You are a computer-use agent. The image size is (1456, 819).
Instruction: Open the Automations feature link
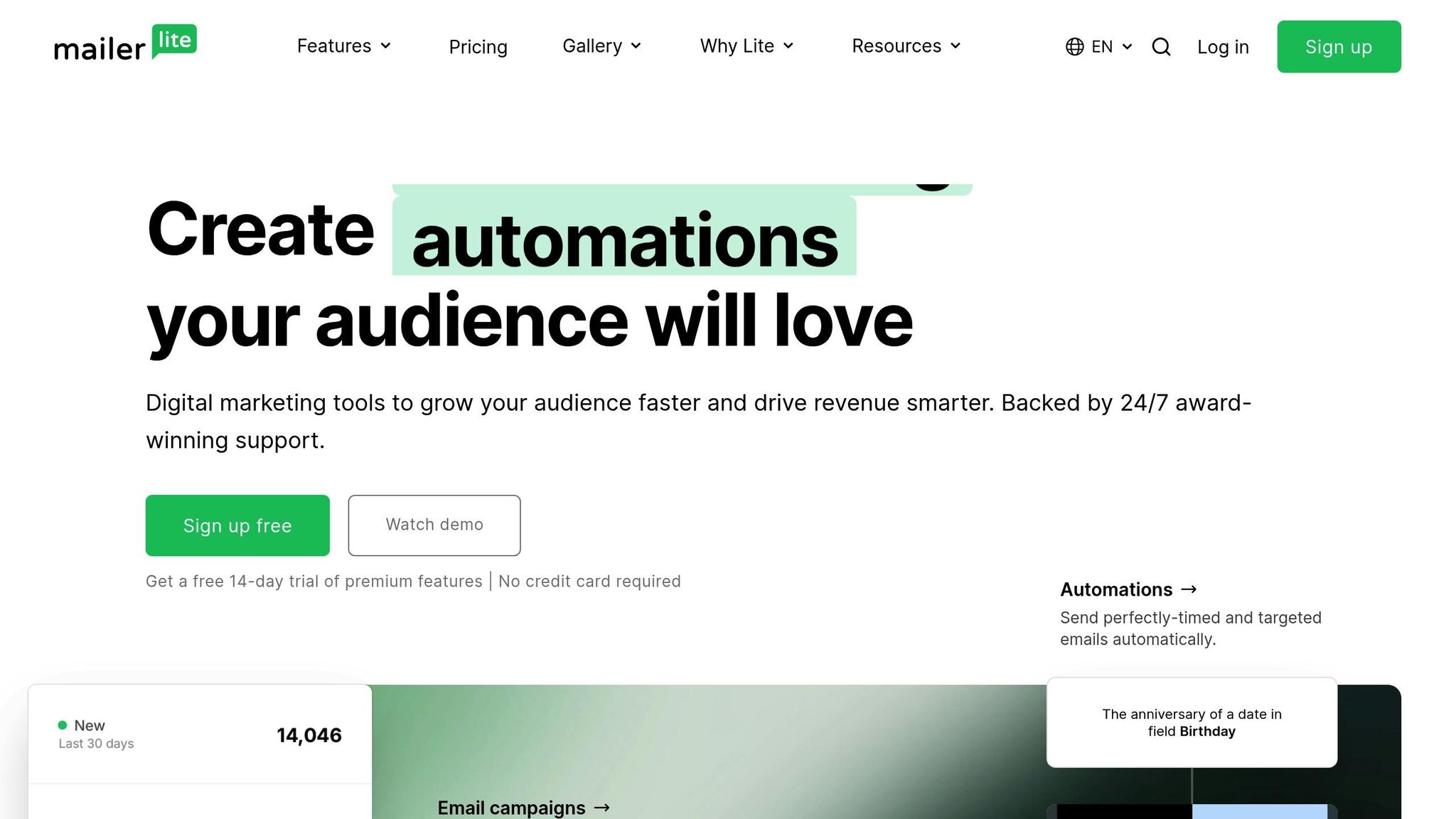coord(1116,589)
